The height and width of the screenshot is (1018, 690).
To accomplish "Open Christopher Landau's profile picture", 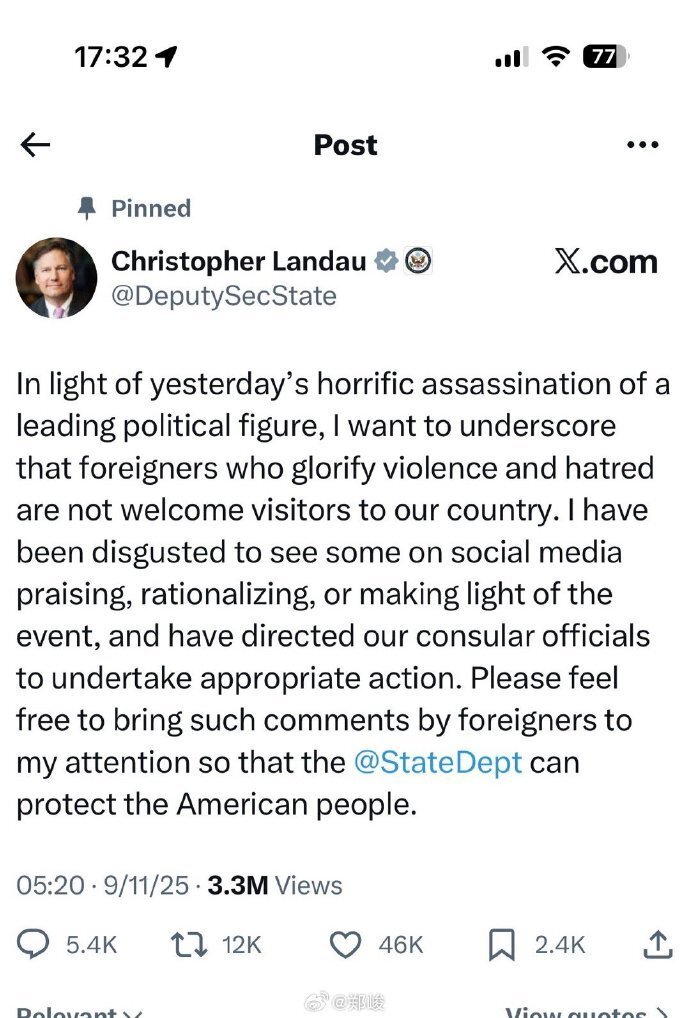I will [57, 278].
